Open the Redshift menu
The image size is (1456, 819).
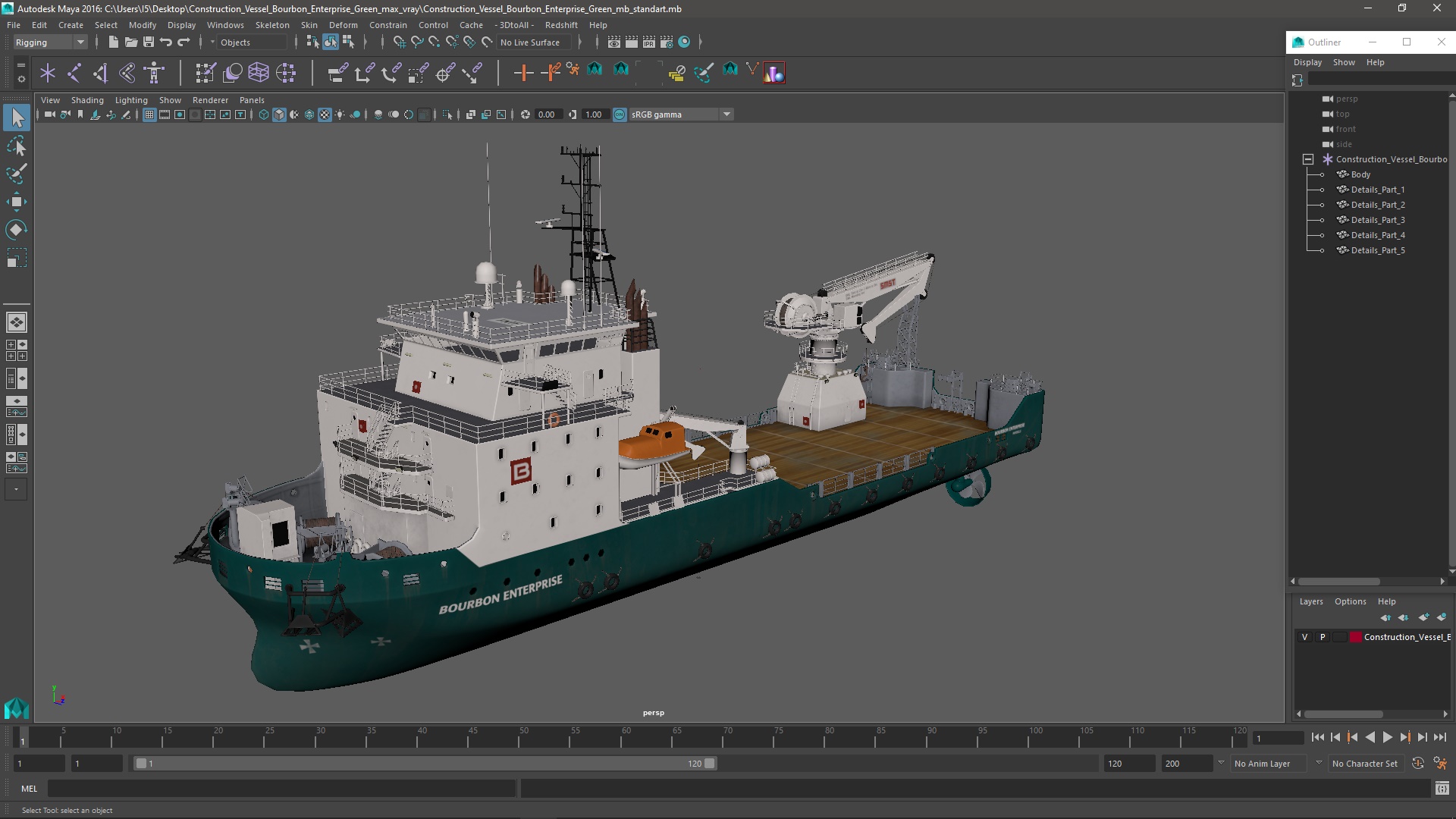[x=561, y=25]
